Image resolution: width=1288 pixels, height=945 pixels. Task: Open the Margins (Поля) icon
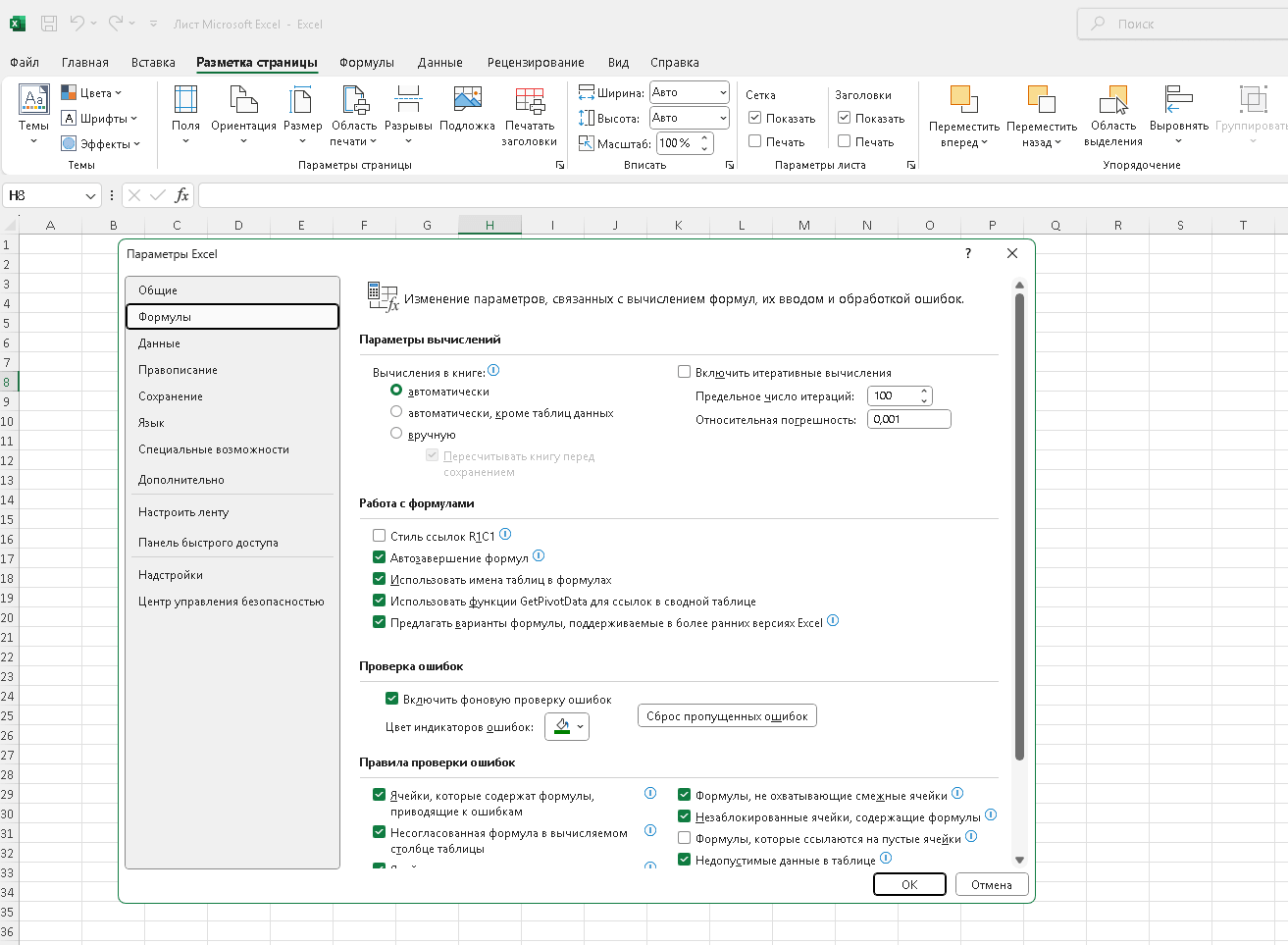(x=185, y=100)
